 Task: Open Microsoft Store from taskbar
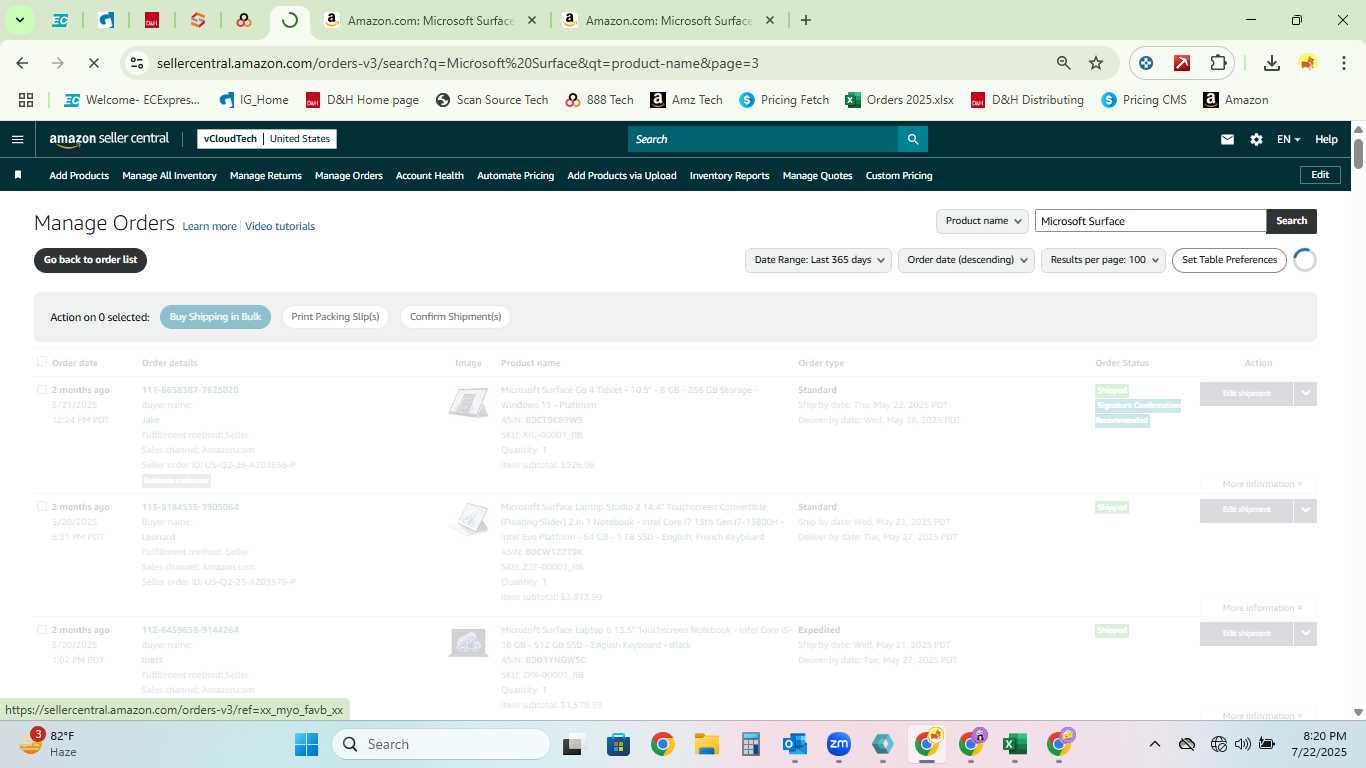click(x=619, y=744)
